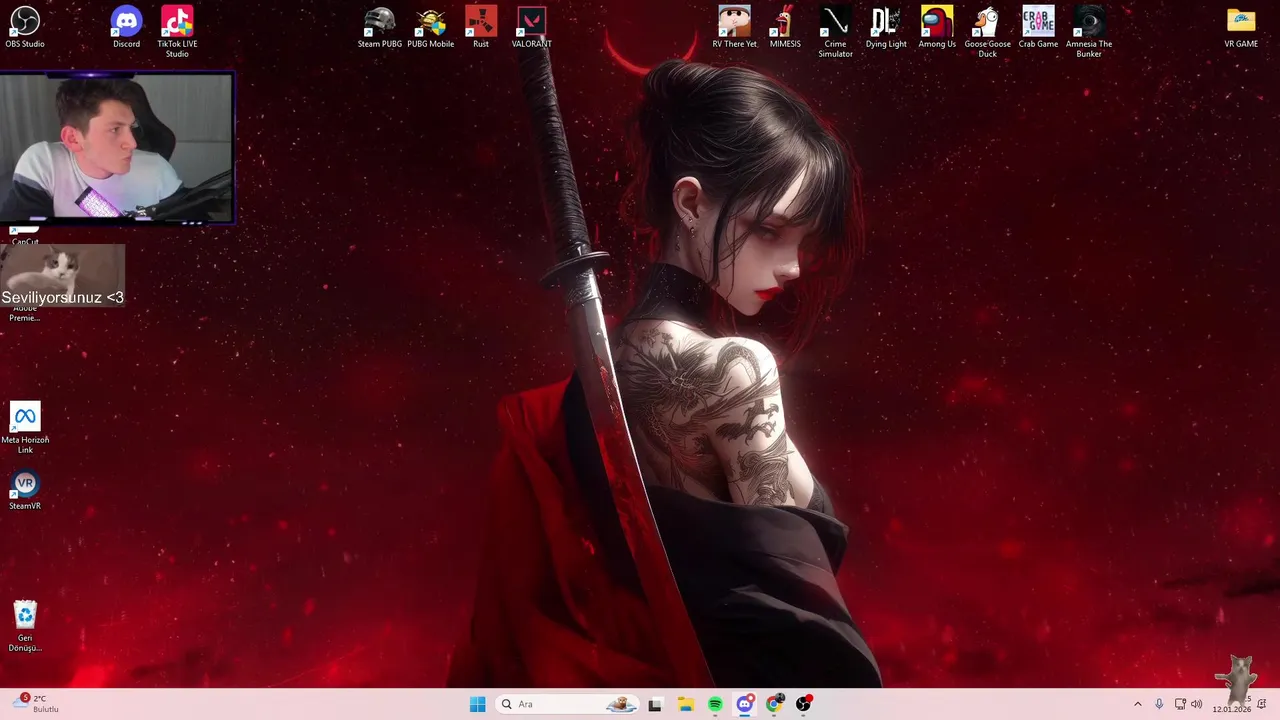Open the weather widget showing 2°C Bulutlu
Screen dimensions: 1280x720
(x=37, y=703)
